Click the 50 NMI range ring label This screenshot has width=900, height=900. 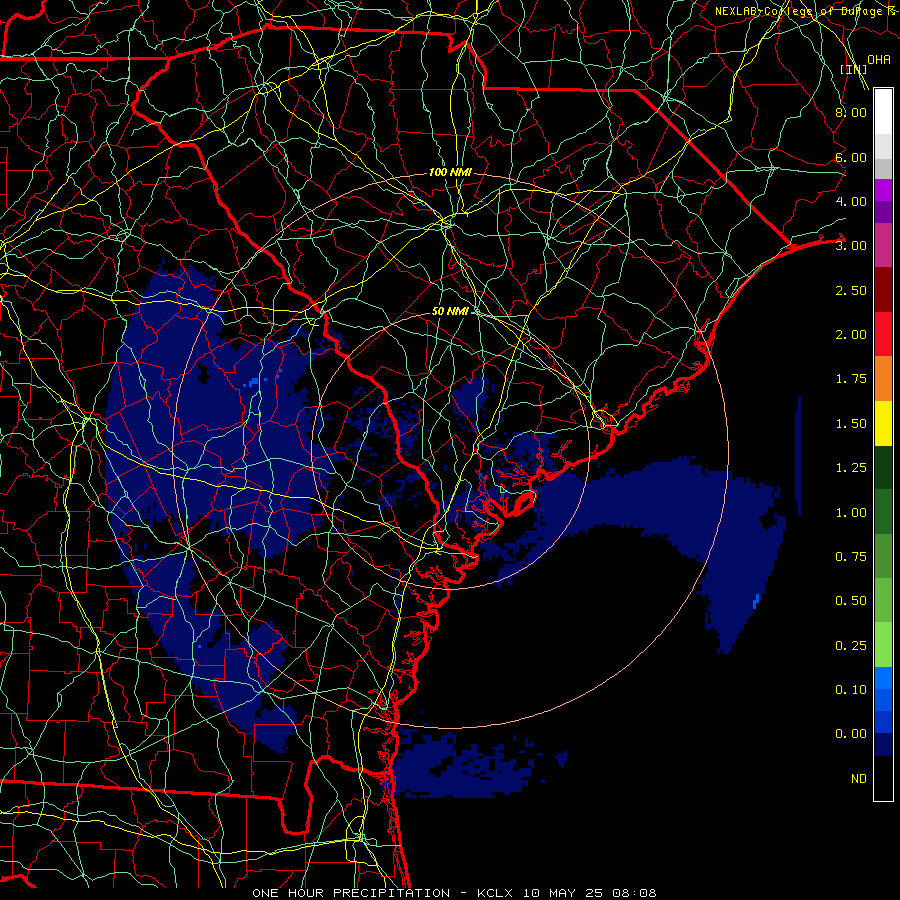coord(451,311)
